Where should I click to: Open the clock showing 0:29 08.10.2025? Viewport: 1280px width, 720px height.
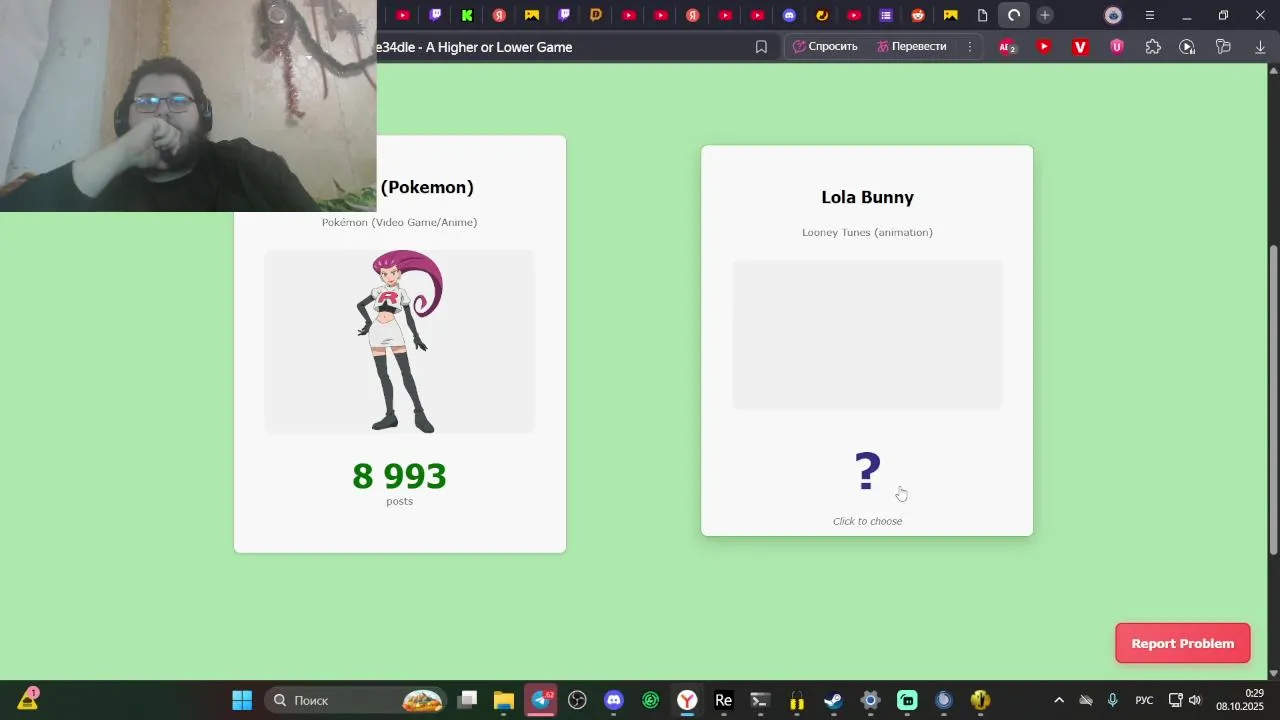[1240, 700]
